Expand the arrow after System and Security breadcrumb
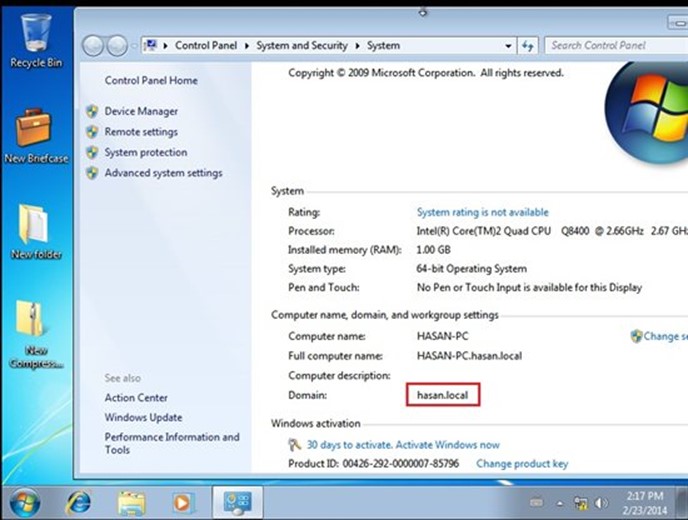 (358, 46)
